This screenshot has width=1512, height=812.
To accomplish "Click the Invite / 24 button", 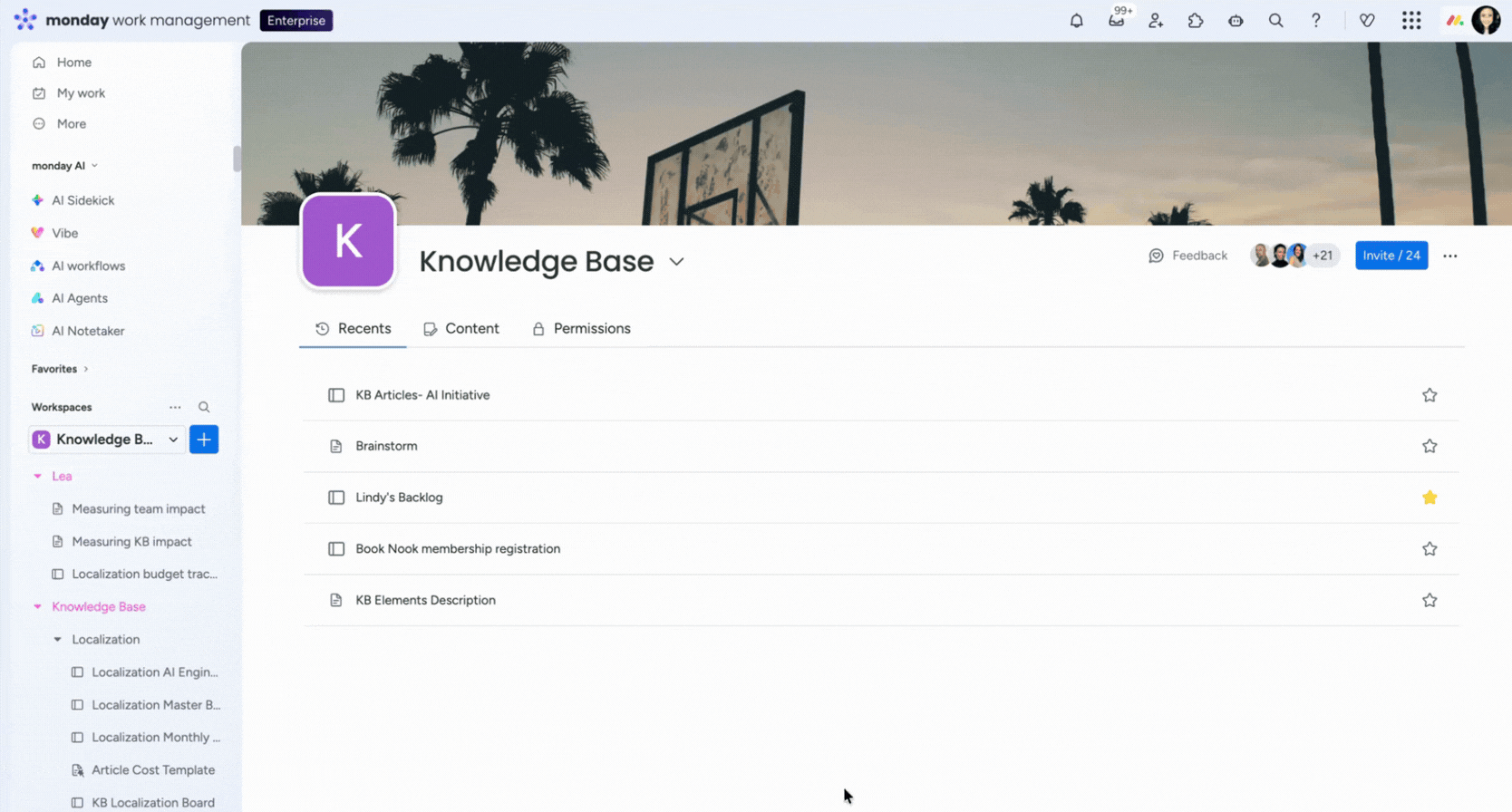I will [x=1391, y=256].
